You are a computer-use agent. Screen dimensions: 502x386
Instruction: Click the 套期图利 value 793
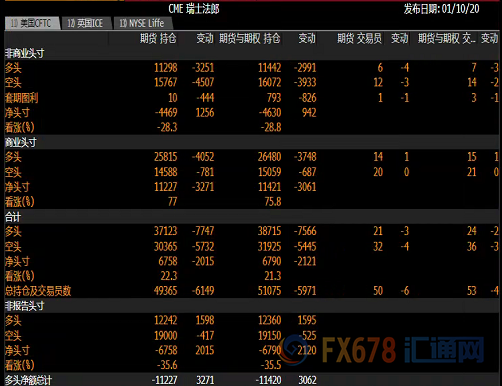tap(274, 98)
